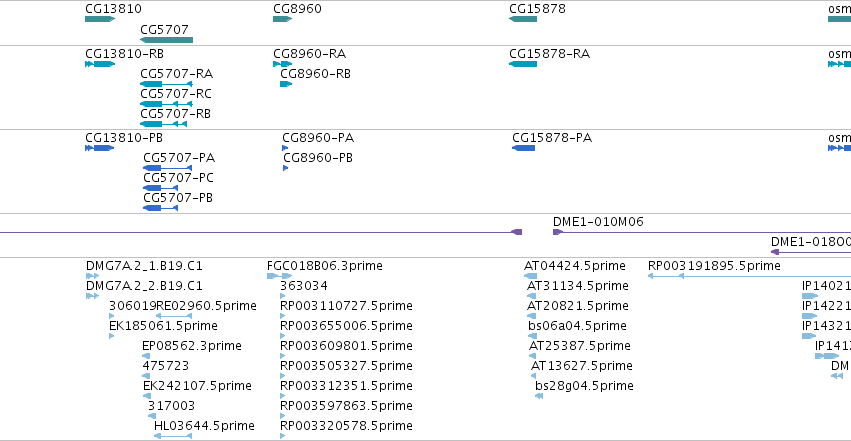Viewport: 851px width, 441px height.
Task: Click the CG15878 gene glyph
Action: point(523,19)
